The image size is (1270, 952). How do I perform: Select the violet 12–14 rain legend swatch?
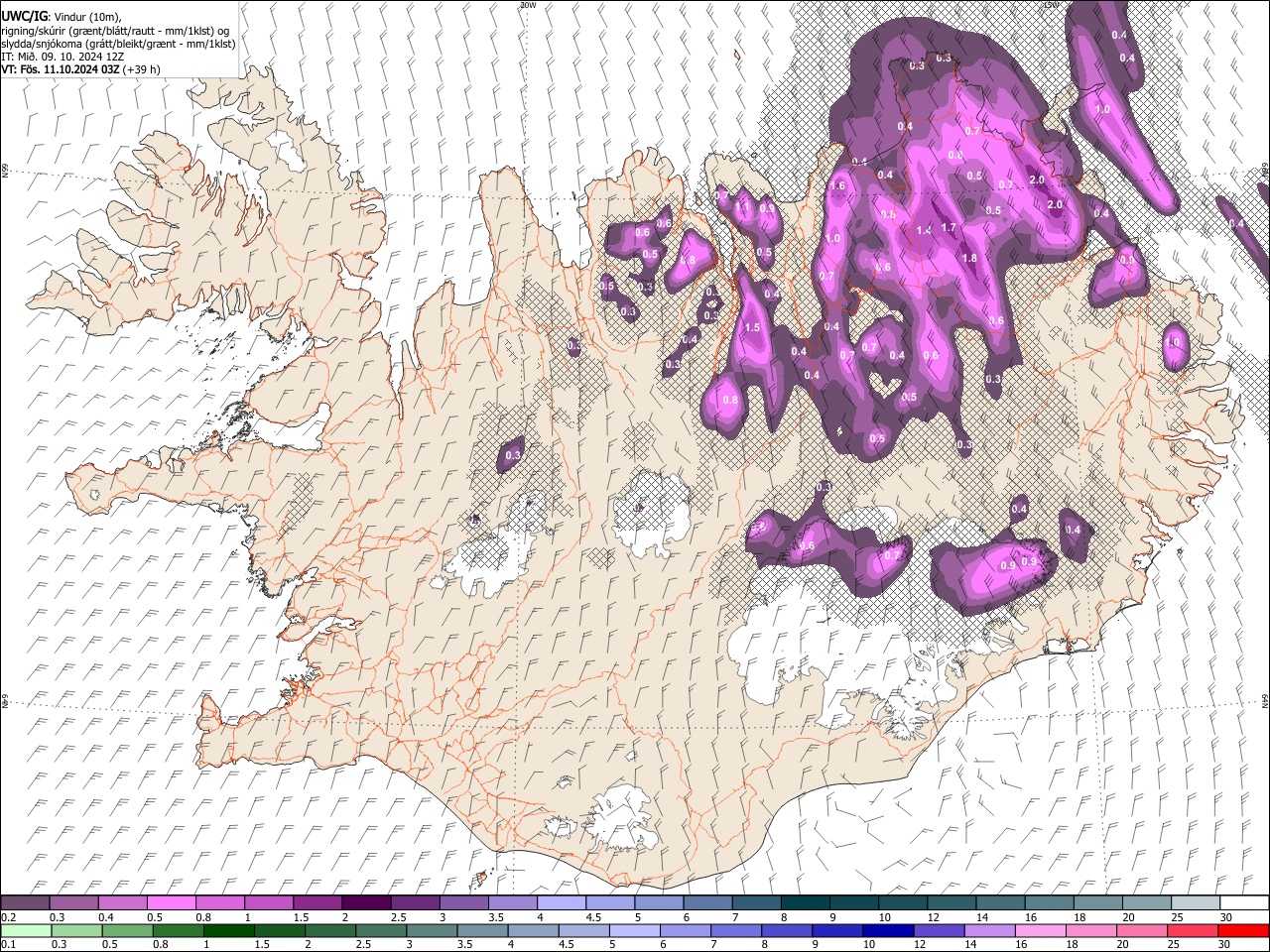coord(940,930)
